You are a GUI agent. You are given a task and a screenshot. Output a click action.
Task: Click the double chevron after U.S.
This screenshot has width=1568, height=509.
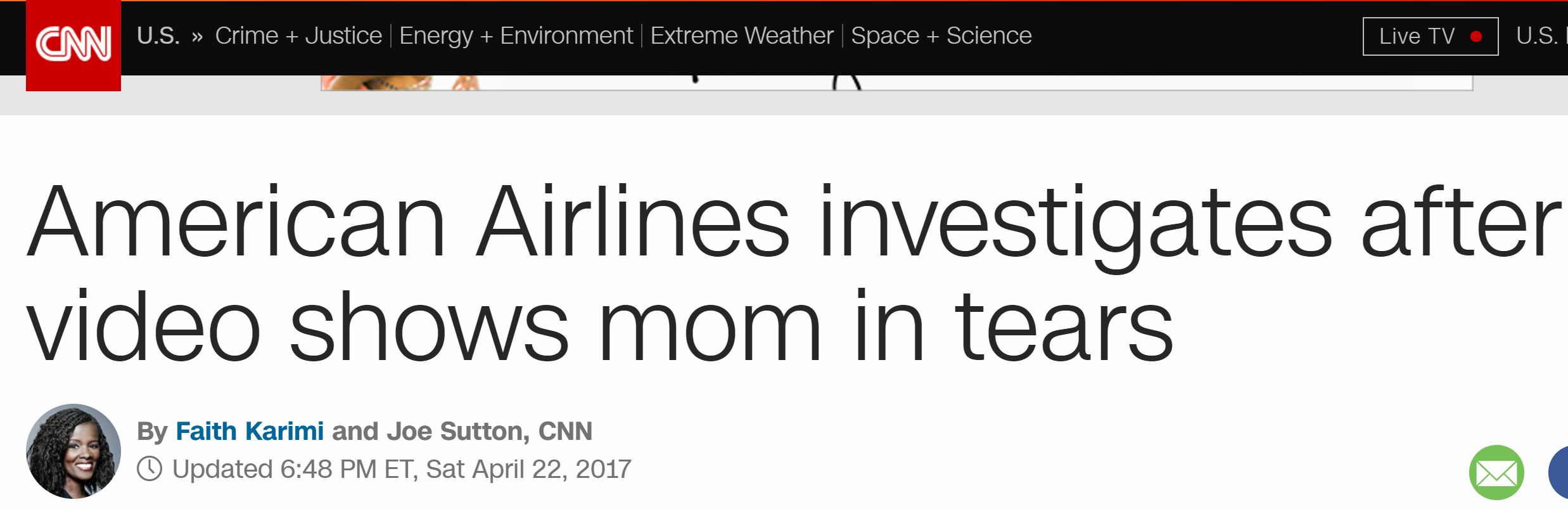tap(197, 37)
